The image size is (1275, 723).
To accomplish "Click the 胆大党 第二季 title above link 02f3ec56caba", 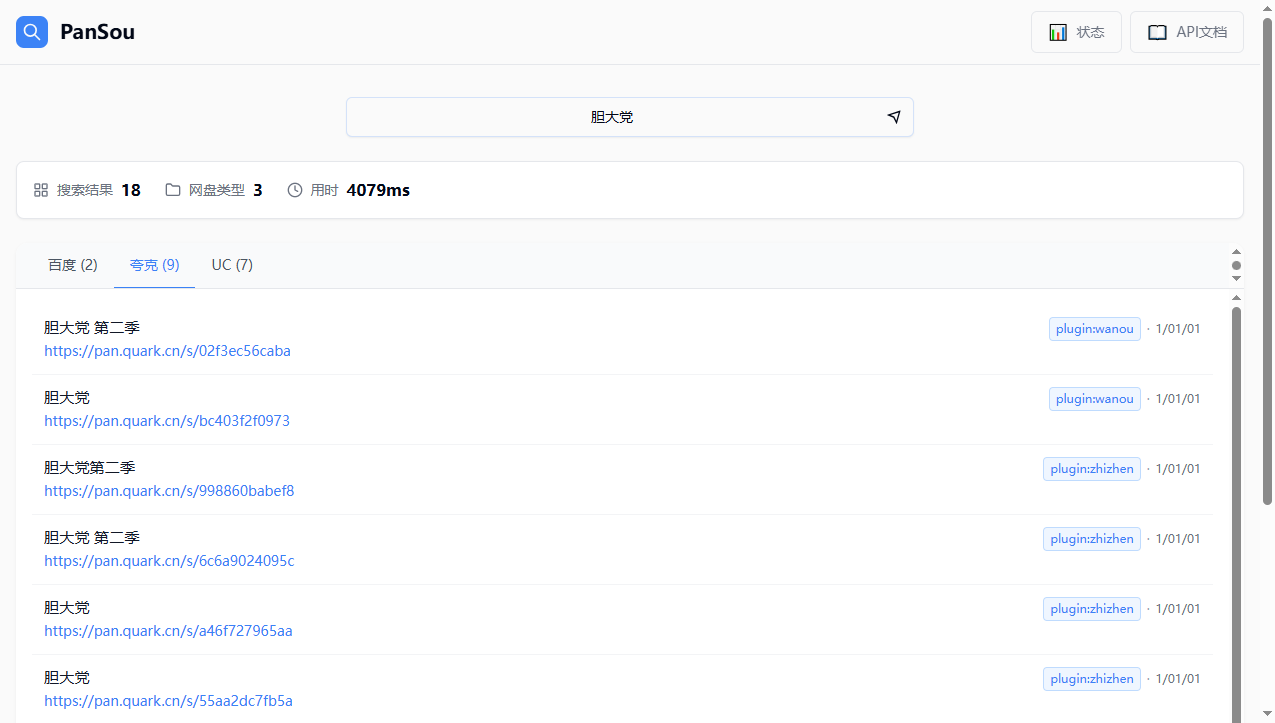I will pyautogui.click(x=92, y=327).
